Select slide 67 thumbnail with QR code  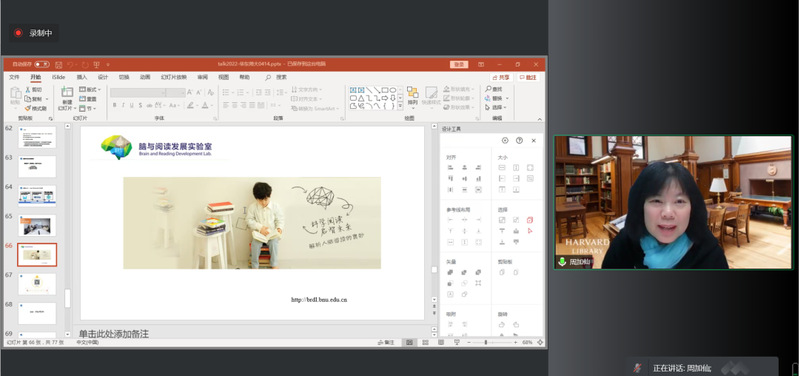(37, 284)
